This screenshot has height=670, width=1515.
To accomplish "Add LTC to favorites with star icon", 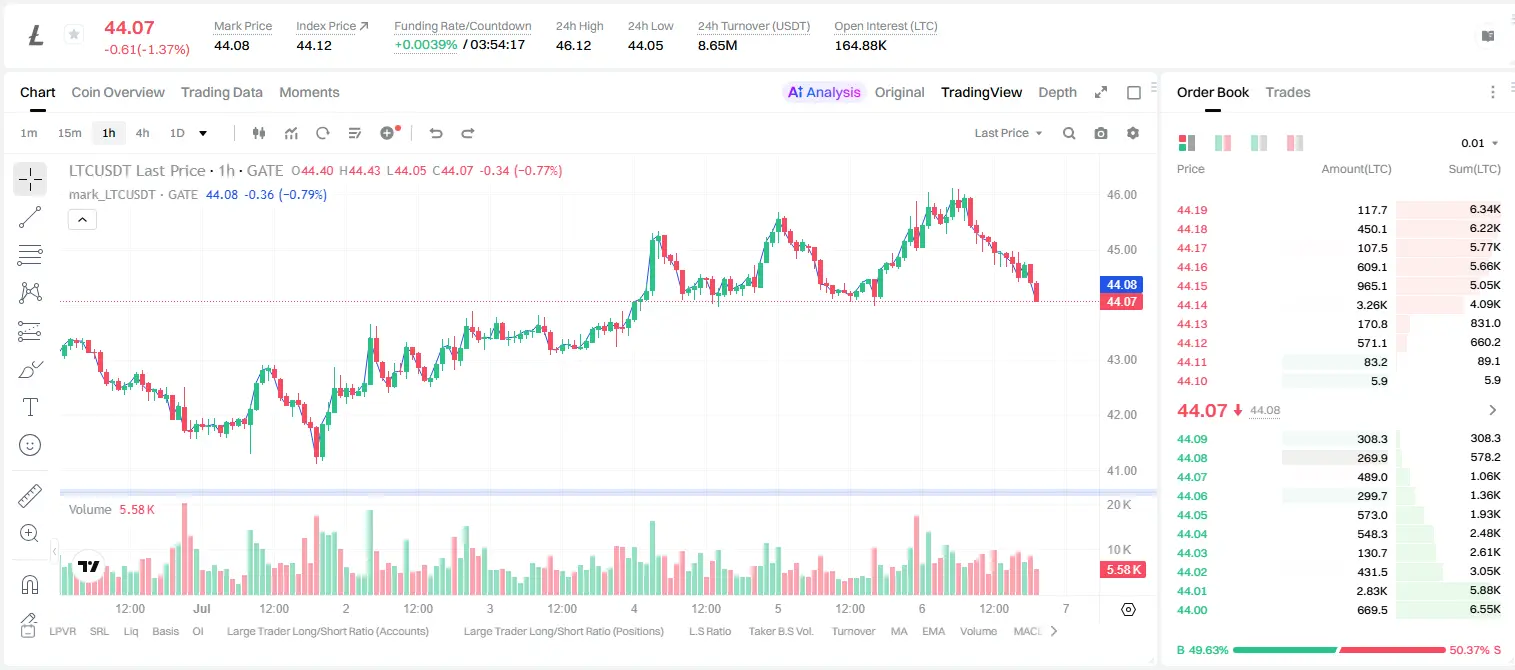I will (73, 35).
